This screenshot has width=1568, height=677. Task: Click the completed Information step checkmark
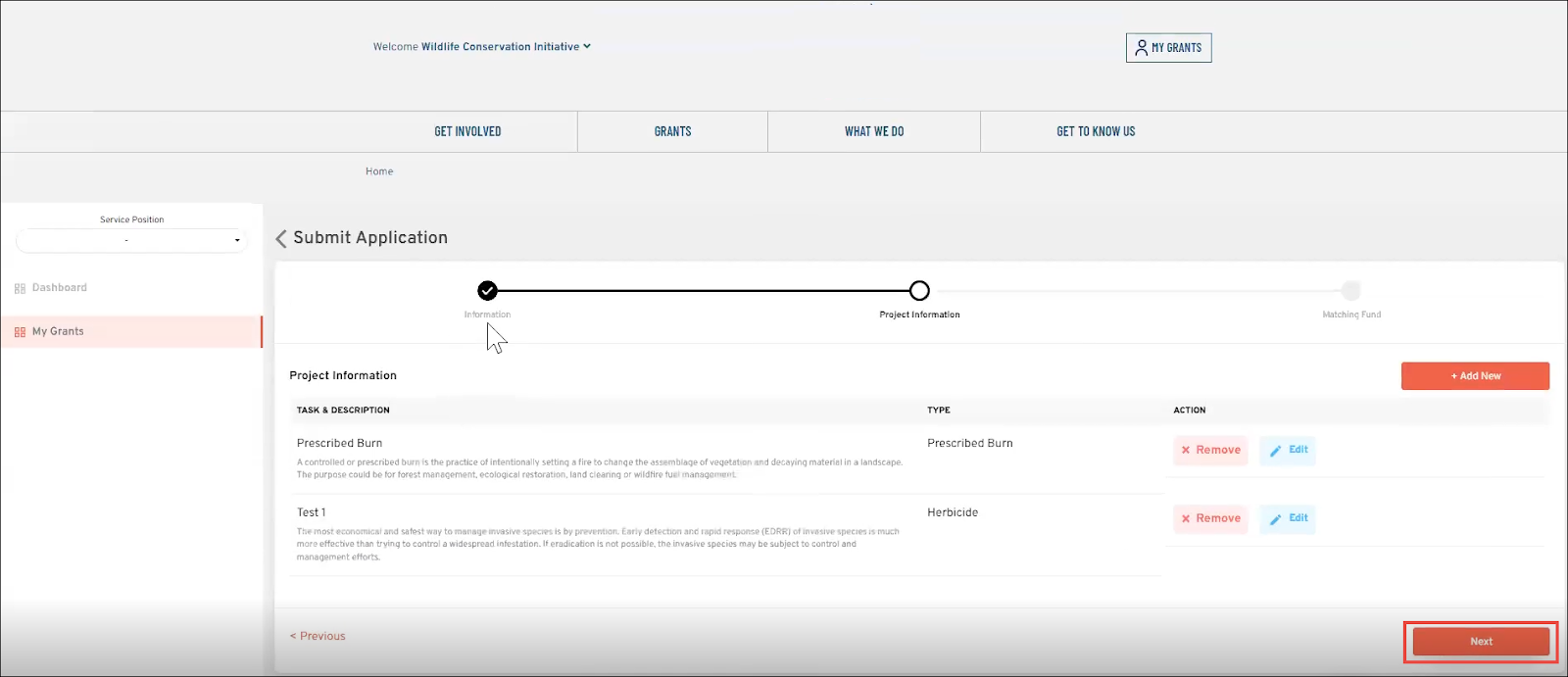[487, 290]
